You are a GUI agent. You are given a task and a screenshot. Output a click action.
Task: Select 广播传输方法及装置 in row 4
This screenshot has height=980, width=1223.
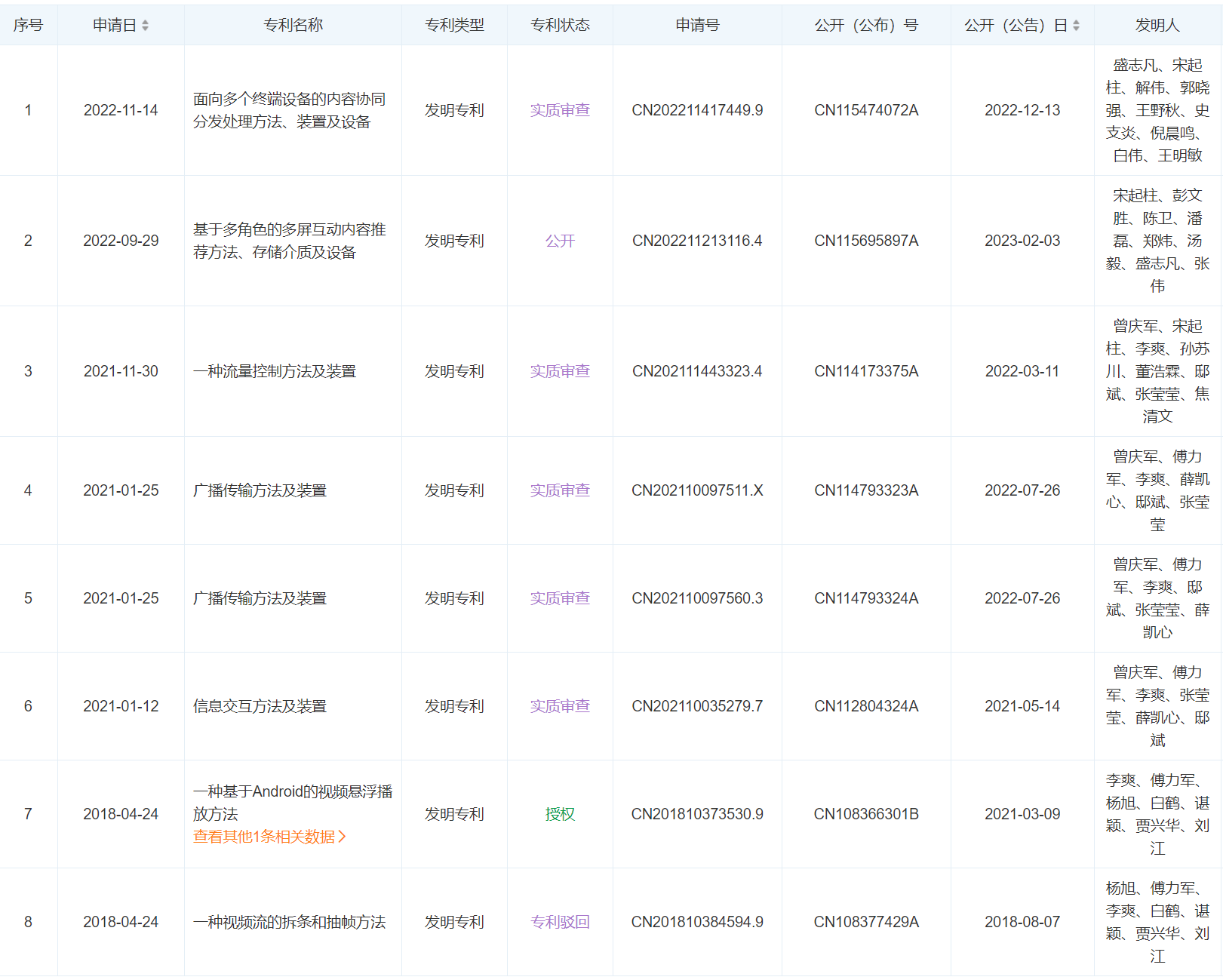tap(260, 490)
